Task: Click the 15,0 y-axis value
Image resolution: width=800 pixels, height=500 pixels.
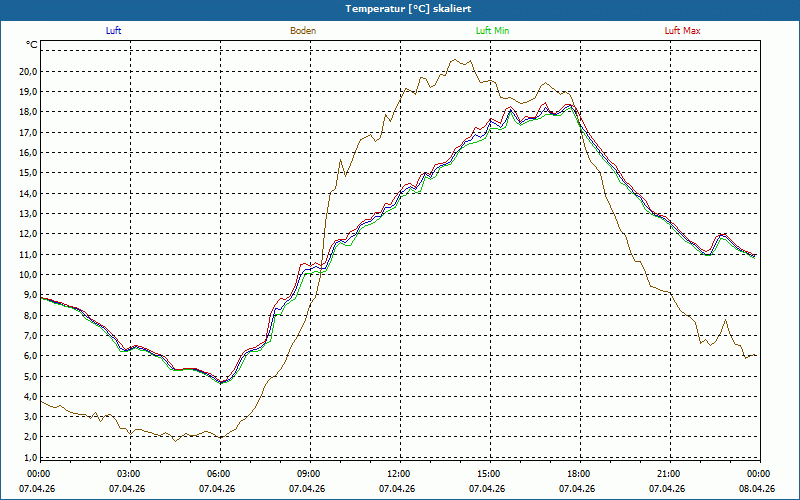Action: (28, 173)
